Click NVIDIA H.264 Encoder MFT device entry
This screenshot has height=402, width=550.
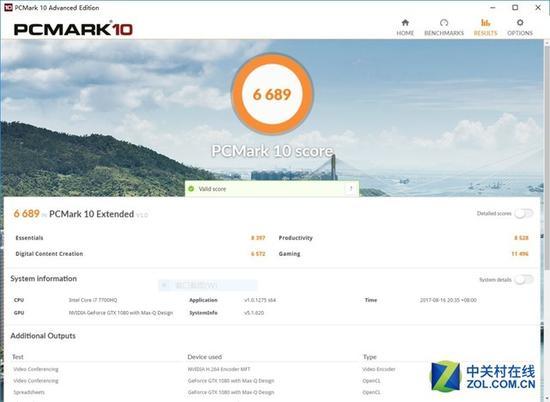click(219, 369)
